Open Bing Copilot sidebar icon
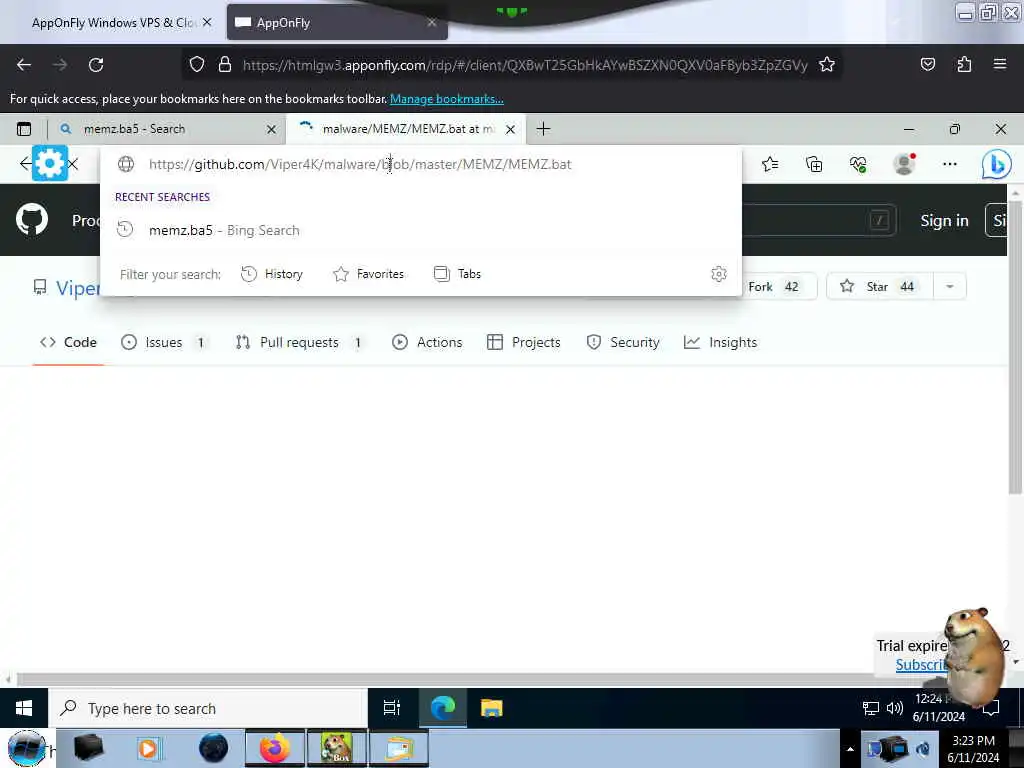Screen dimensions: 1024x768 click(x=997, y=164)
